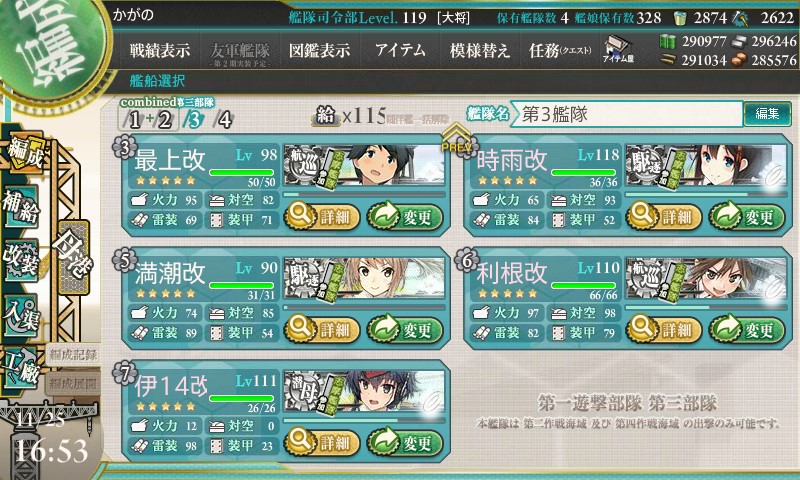Click the 編集 fleet name edit button

pyautogui.click(x=767, y=114)
